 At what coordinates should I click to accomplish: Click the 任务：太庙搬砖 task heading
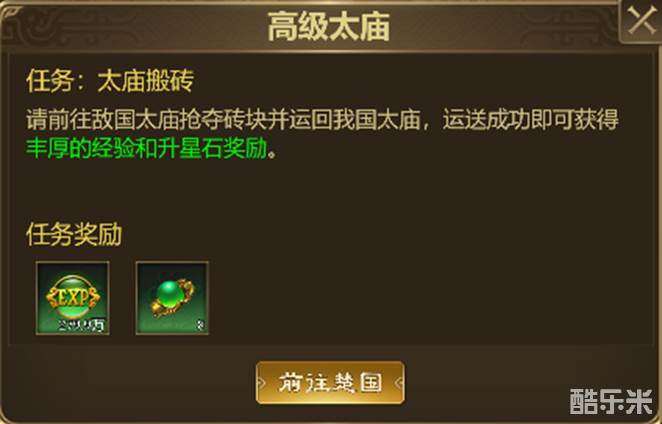110,81
